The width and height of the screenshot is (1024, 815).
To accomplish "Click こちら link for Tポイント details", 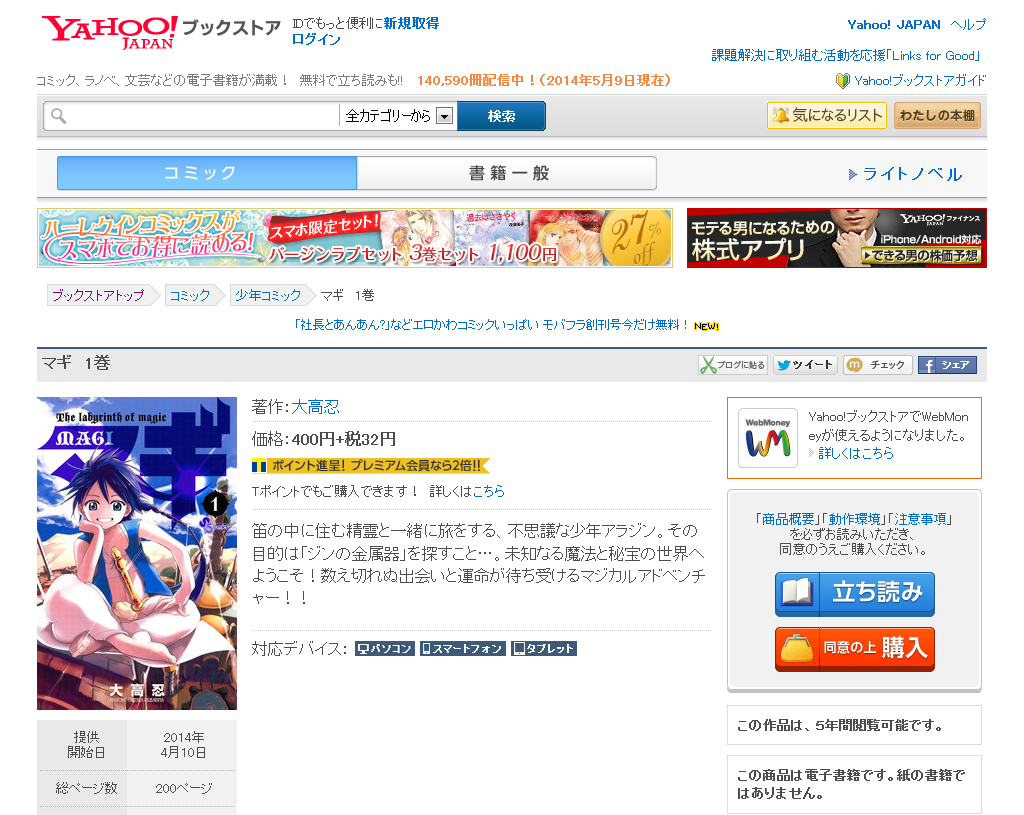I will point(488,491).
